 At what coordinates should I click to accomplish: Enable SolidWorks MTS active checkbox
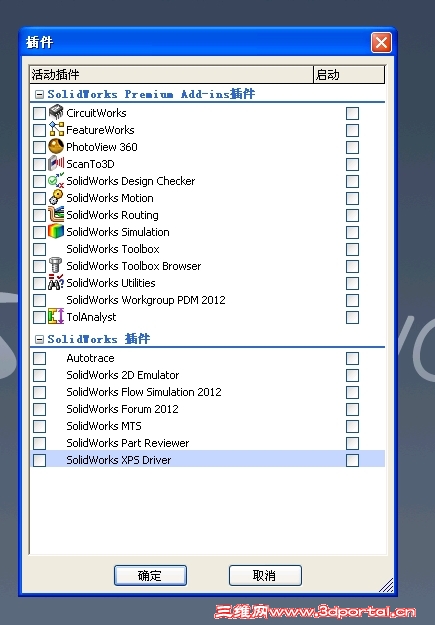39,426
